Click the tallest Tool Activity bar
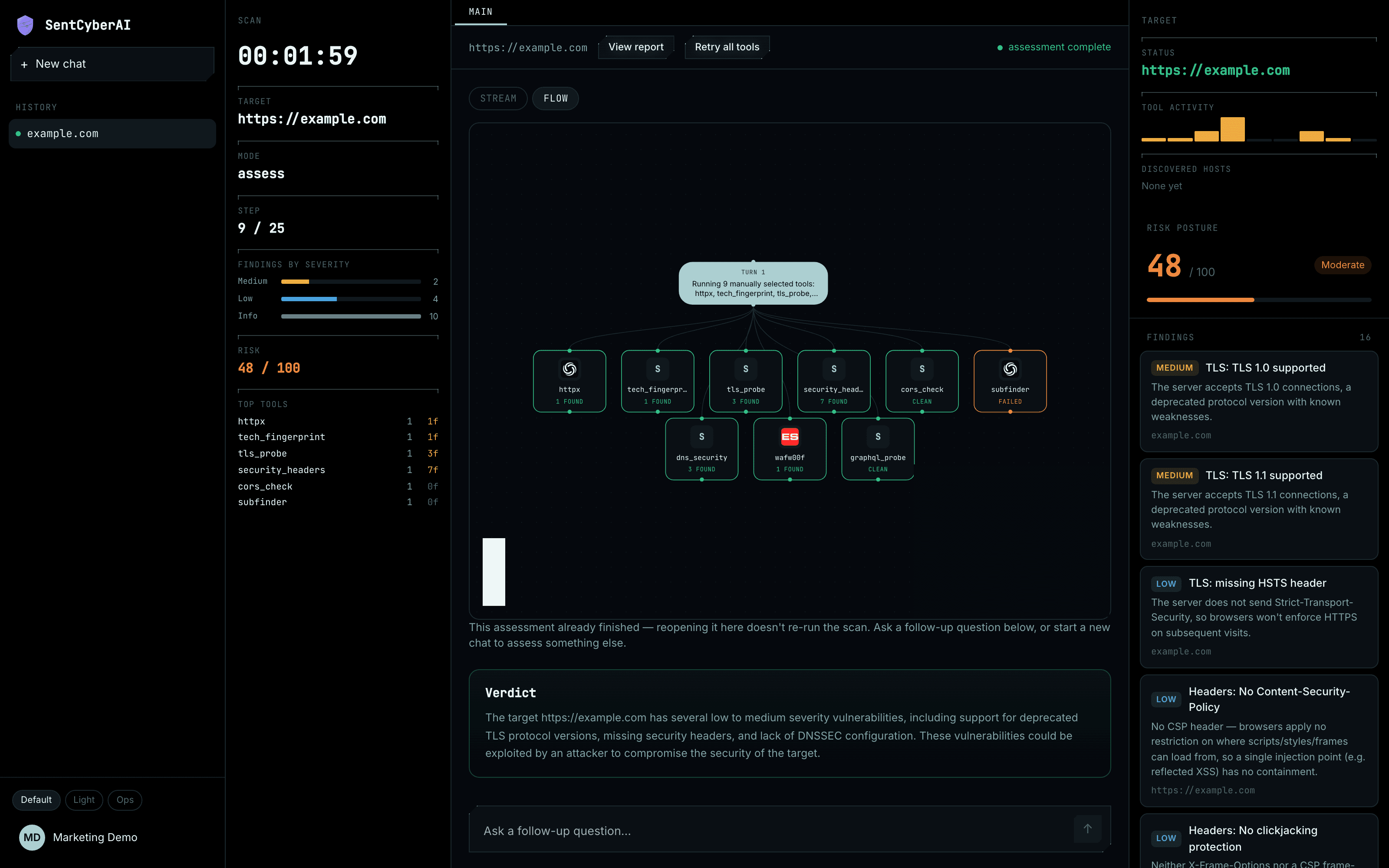The image size is (1389, 868). click(1232, 129)
